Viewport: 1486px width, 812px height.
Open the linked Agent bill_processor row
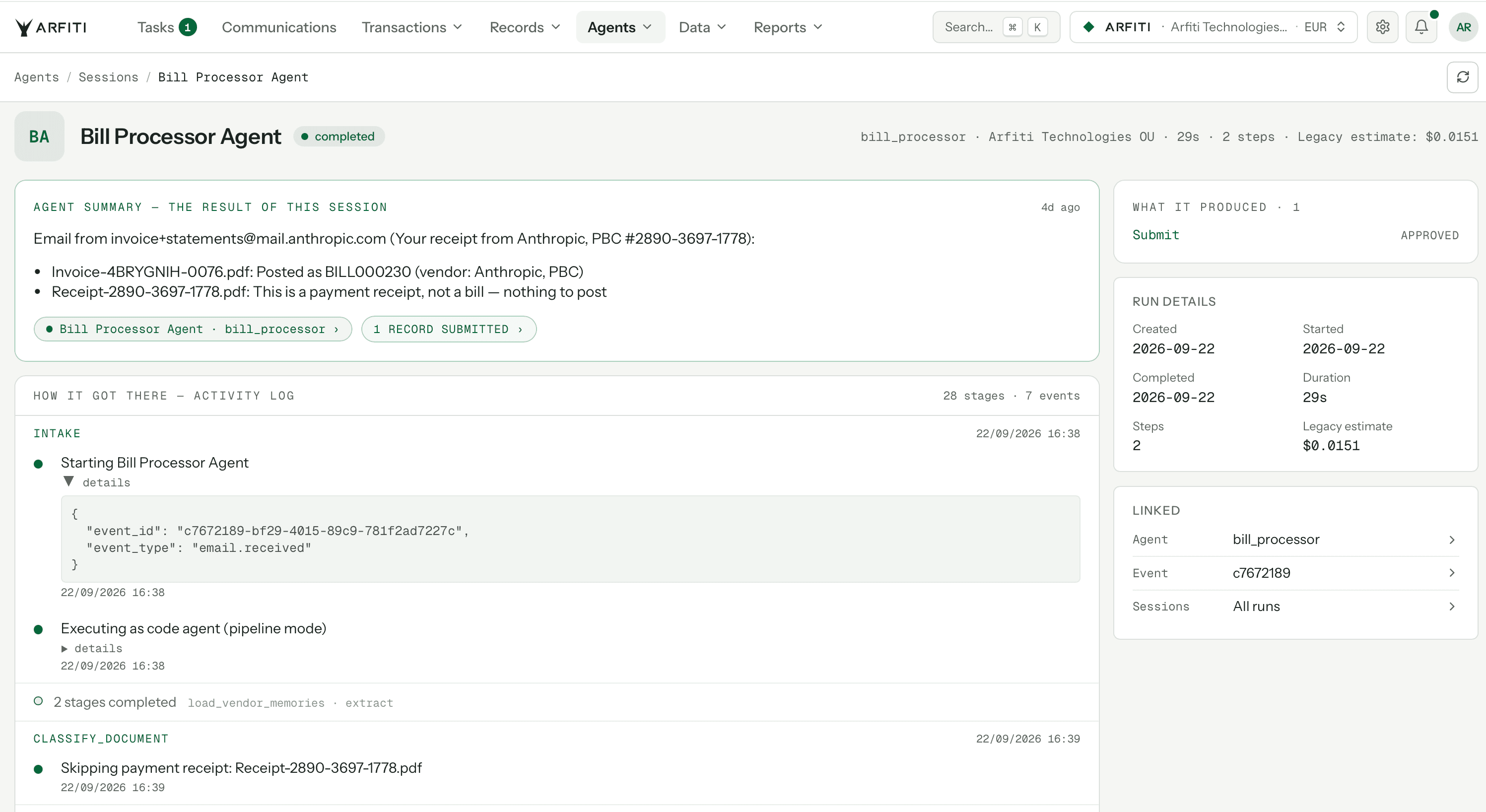tap(1295, 540)
